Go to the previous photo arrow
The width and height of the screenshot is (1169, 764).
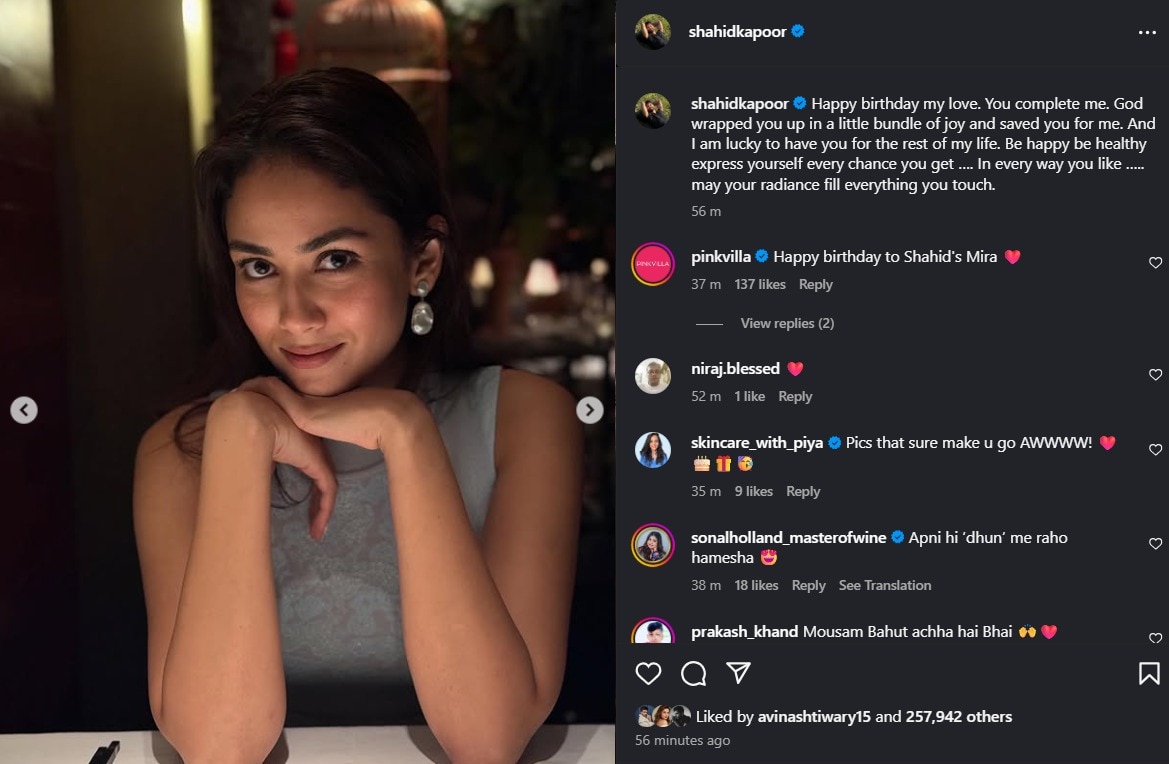click(x=24, y=410)
